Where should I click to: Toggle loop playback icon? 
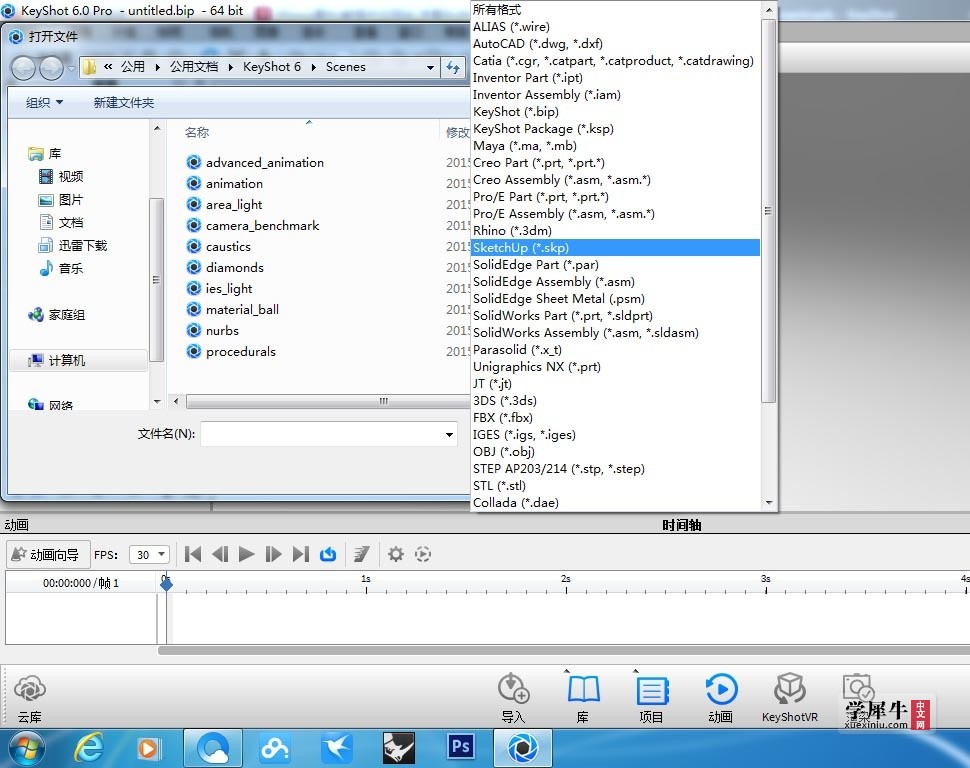(x=328, y=554)
